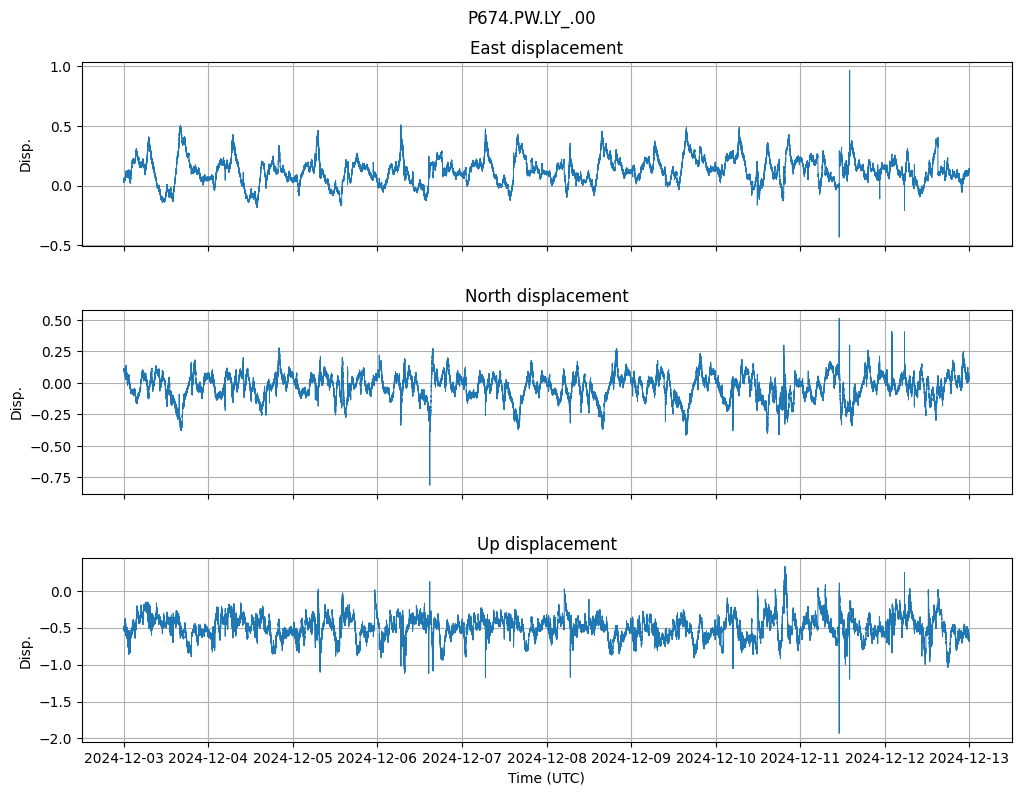Screen dimensions: 1021x795
Task: Select the 2024-12-03 date tick label
Action: coord(124,759)
